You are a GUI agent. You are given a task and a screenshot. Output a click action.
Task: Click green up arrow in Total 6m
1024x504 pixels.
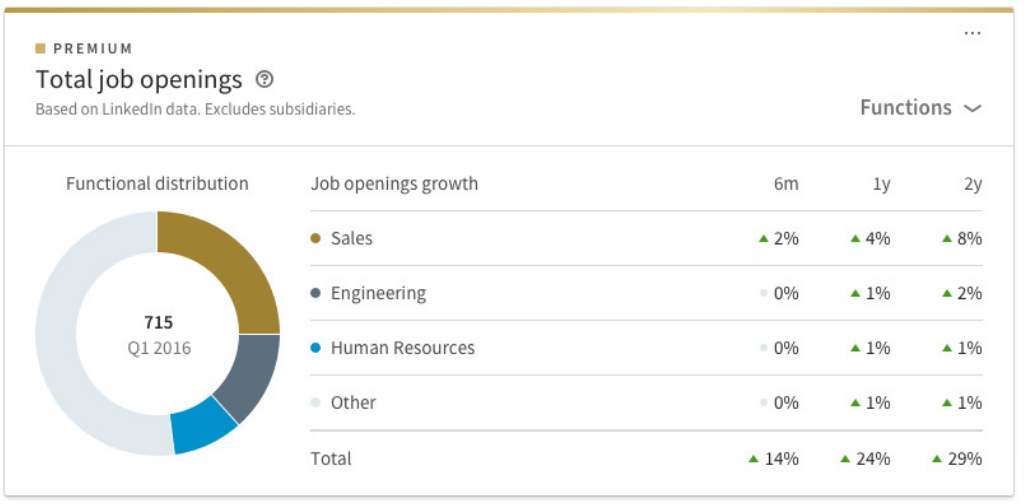coord(754,459)
